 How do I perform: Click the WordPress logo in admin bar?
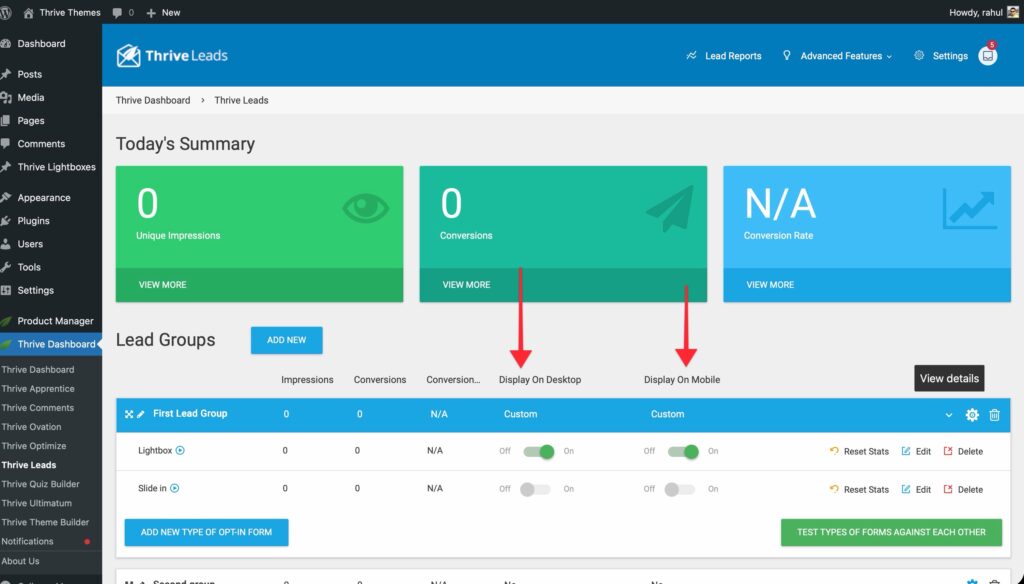11,12
